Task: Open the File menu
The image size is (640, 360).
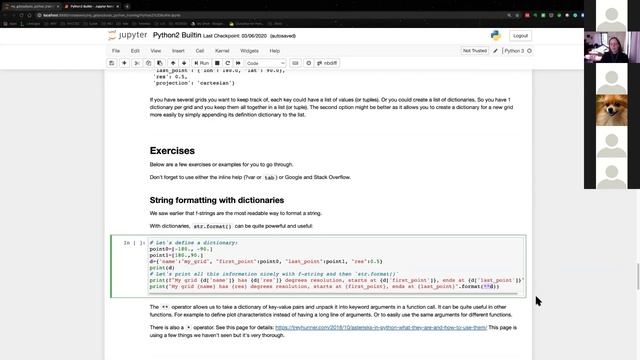Action: coord(116,51)
